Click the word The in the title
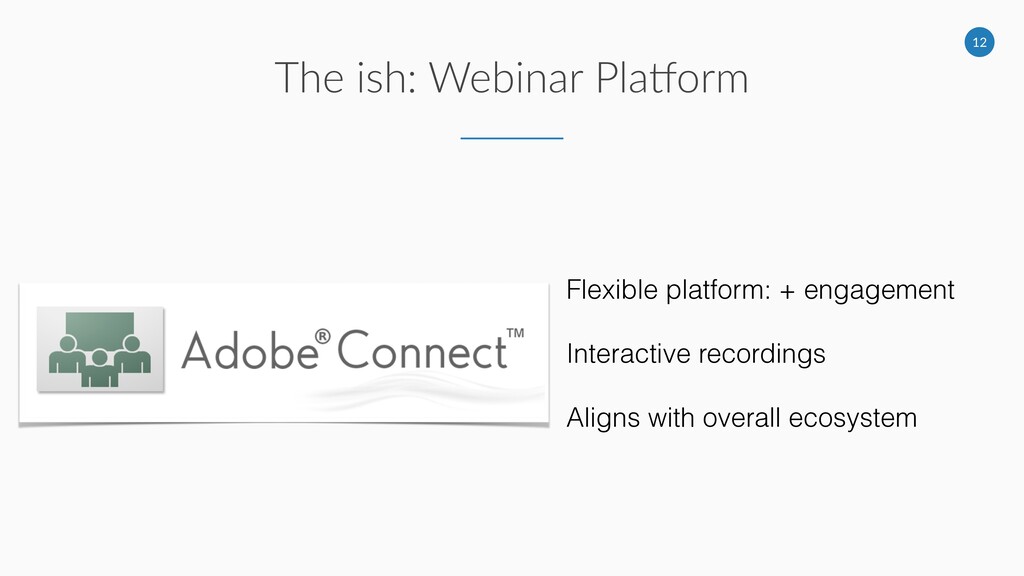 click(309, 78)
